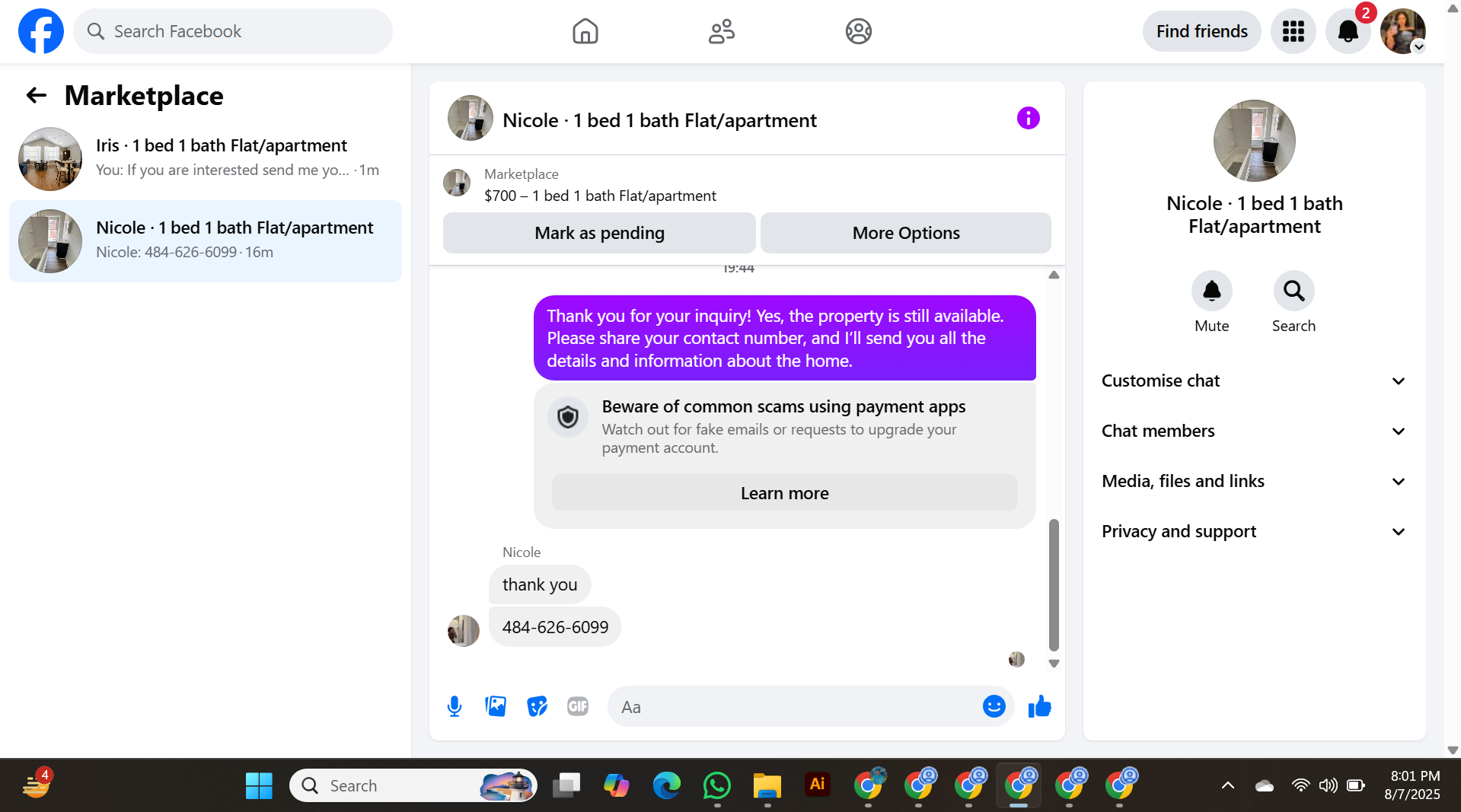Click the Find friends button
The image size is (1461, 812).
tap(1201, 31)
